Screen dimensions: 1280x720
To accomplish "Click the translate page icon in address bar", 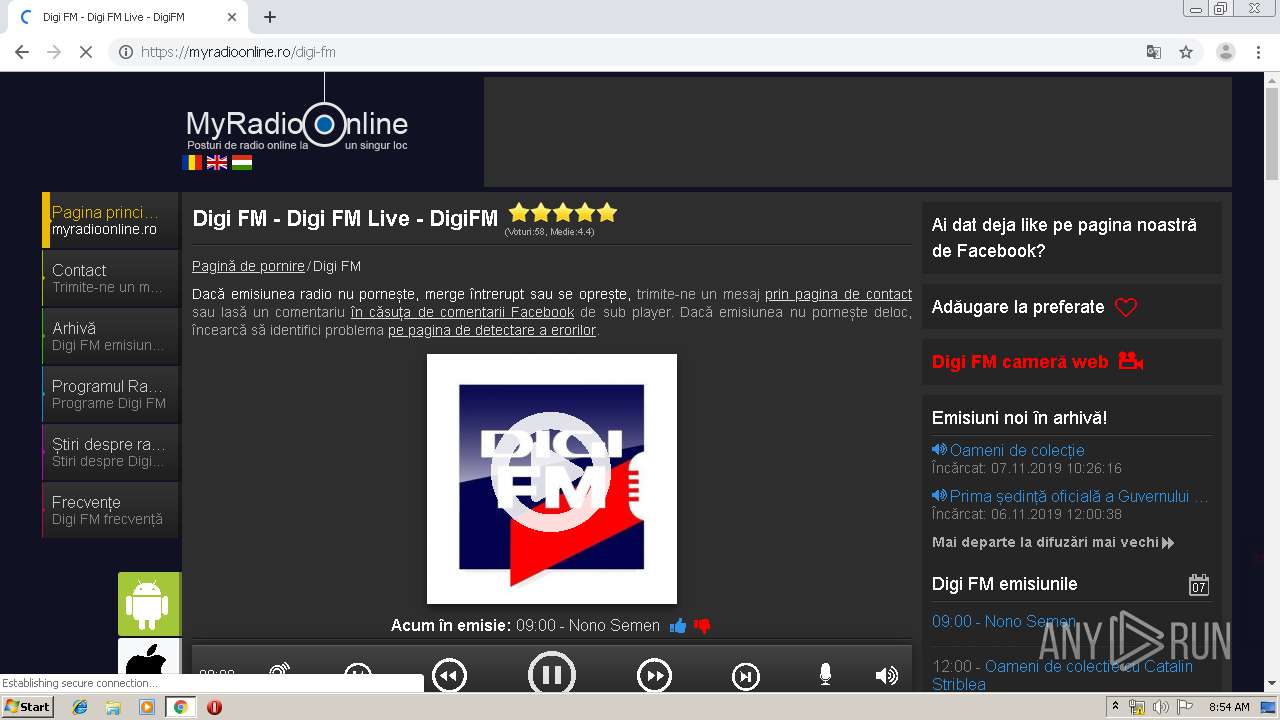I will (x=1153, y=52).
